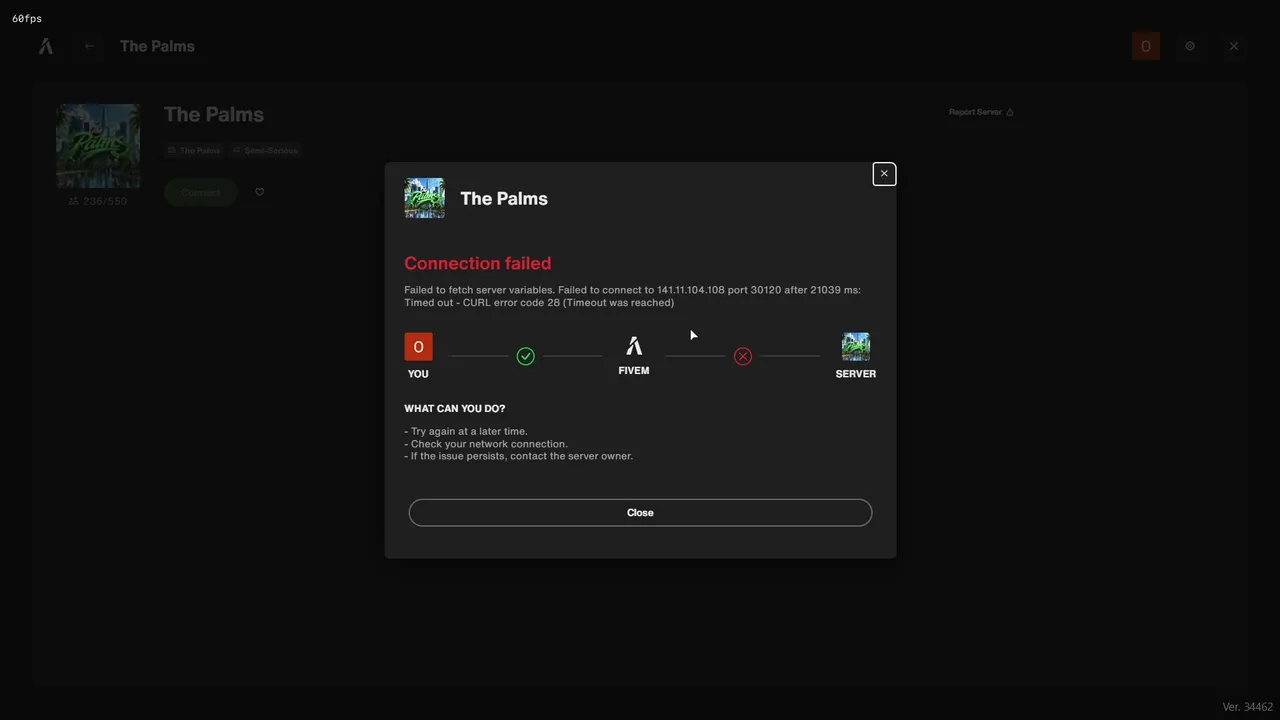Click 'Try again at a later time' text
This screenshot has width=1280, height=720.
466,431
